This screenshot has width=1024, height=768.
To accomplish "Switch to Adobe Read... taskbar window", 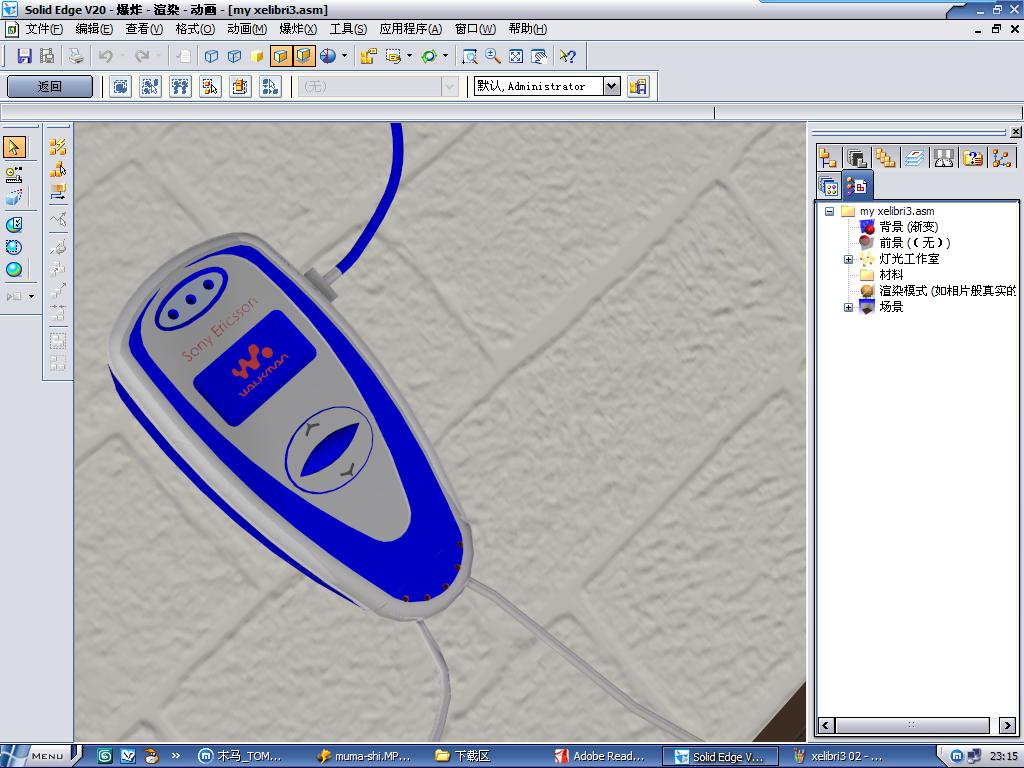I will [x=600, y=756].
